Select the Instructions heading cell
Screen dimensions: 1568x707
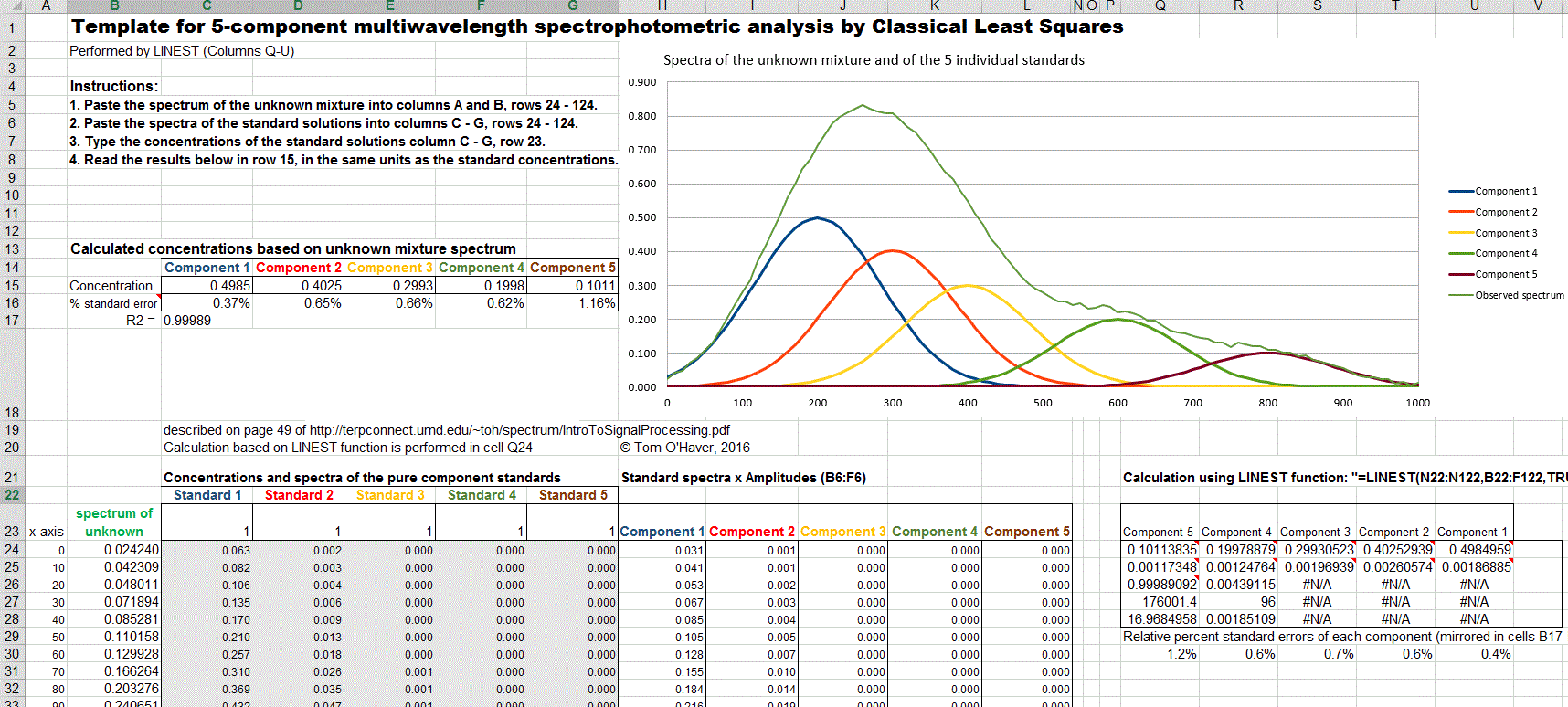click(x=114, y=86)
